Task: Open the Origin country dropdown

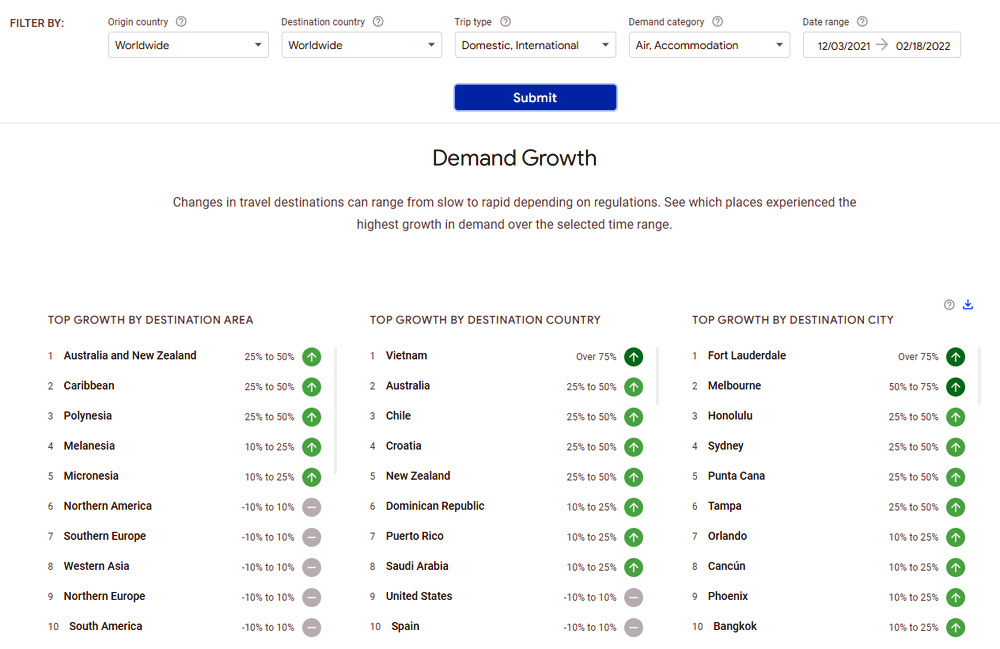Action: [188, 45]
